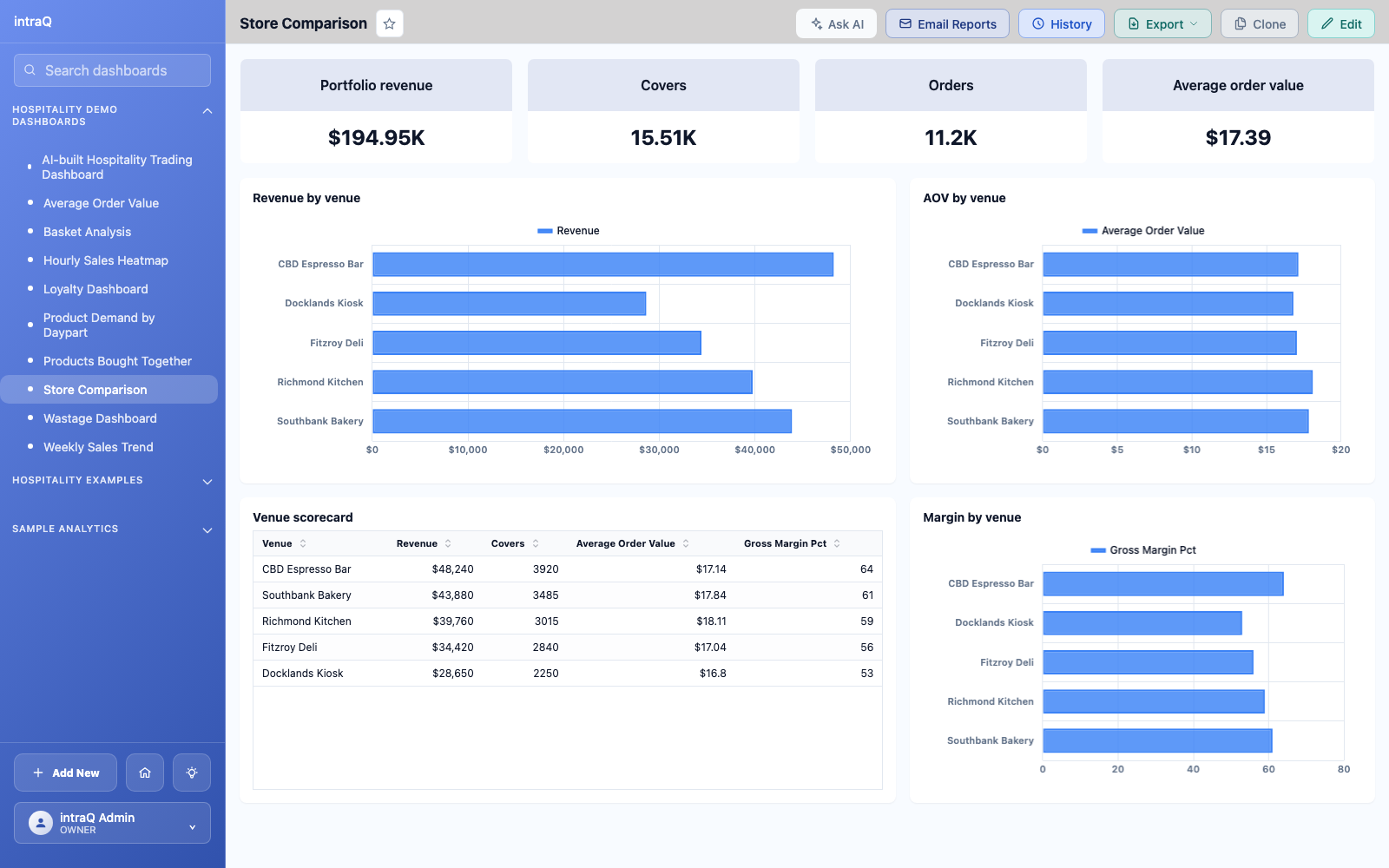Click Docklands Kiosk revenue bar
Viewport: 1389px width, 868px height.
click(x=510, y=304)
